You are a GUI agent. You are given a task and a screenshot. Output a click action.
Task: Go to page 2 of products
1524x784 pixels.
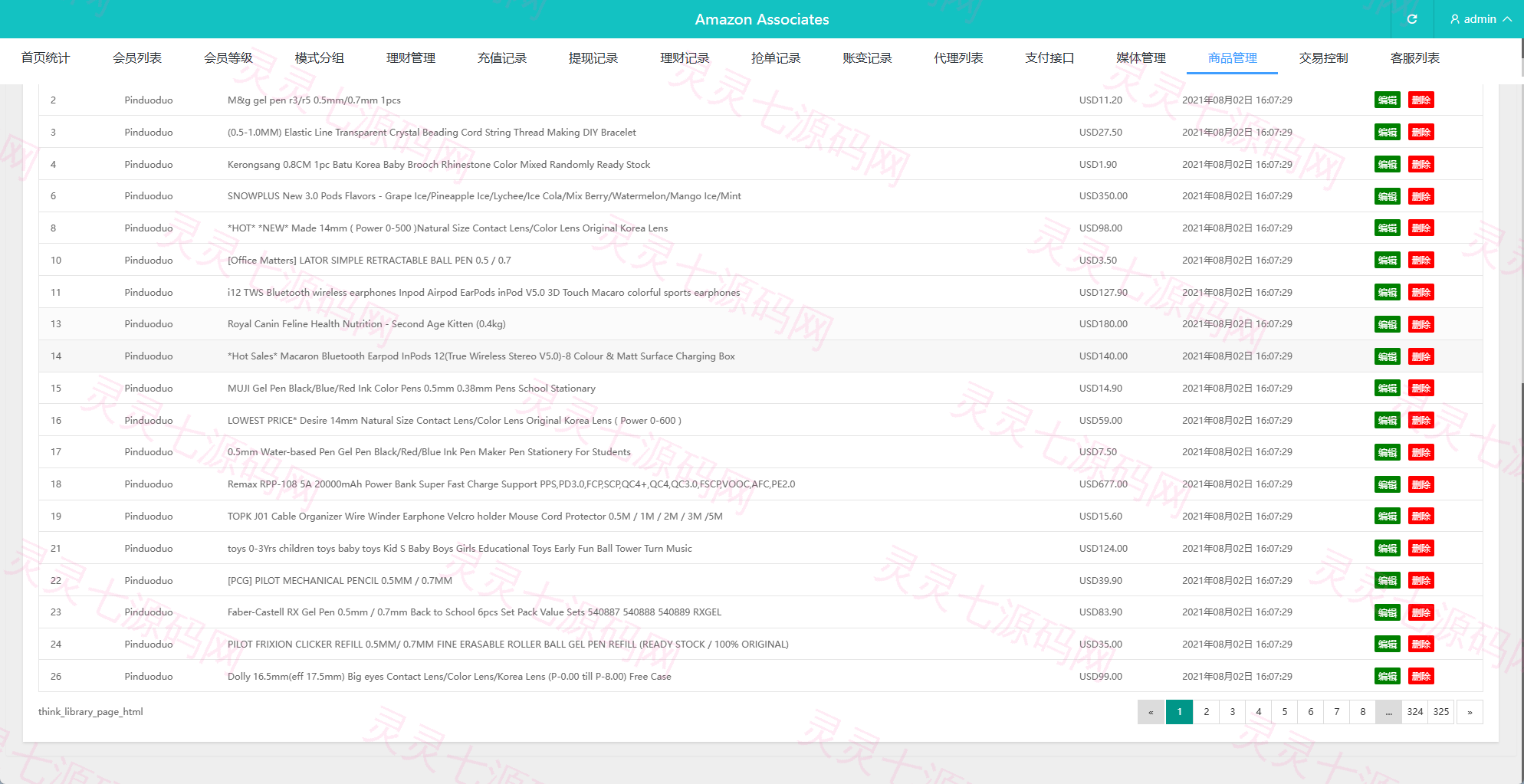coord(1206,712)
